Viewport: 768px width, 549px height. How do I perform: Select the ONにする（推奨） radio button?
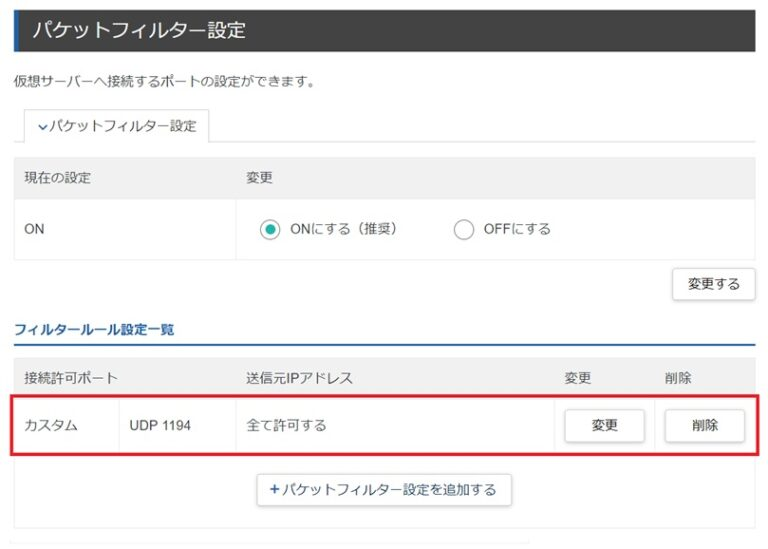[x=269, y=229]
